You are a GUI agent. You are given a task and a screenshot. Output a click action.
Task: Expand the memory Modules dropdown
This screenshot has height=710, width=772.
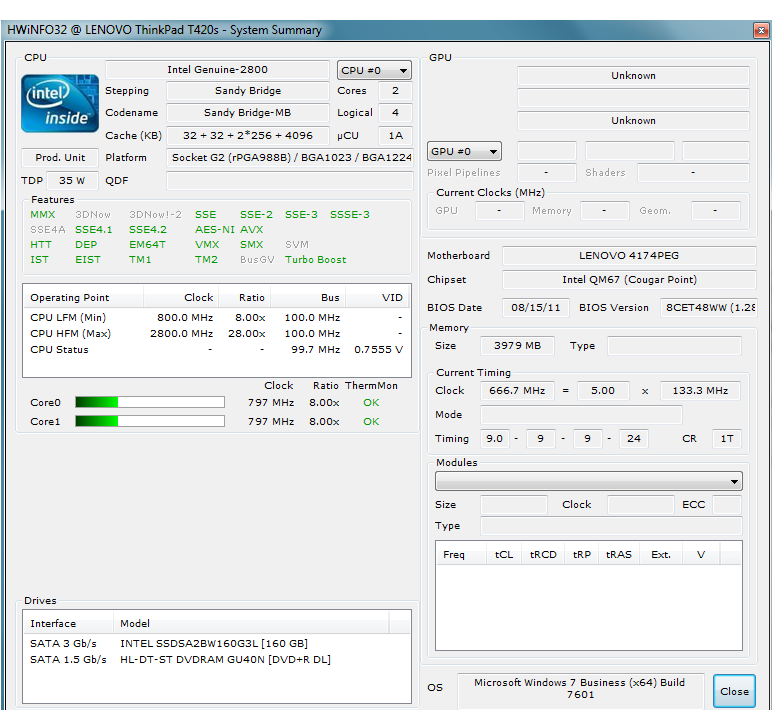coord(589,481)
